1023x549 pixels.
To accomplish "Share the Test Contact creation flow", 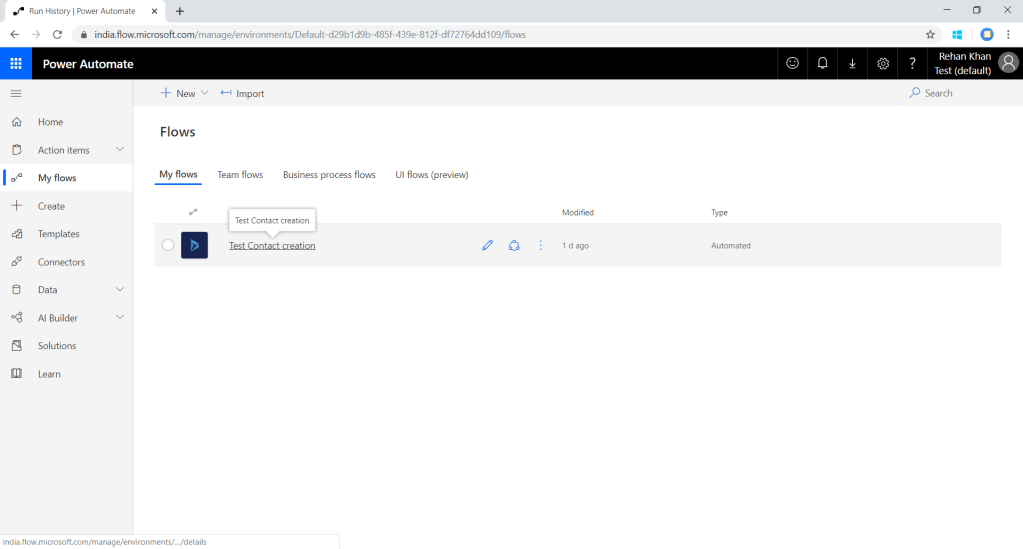I will click(x=514, y=246).
